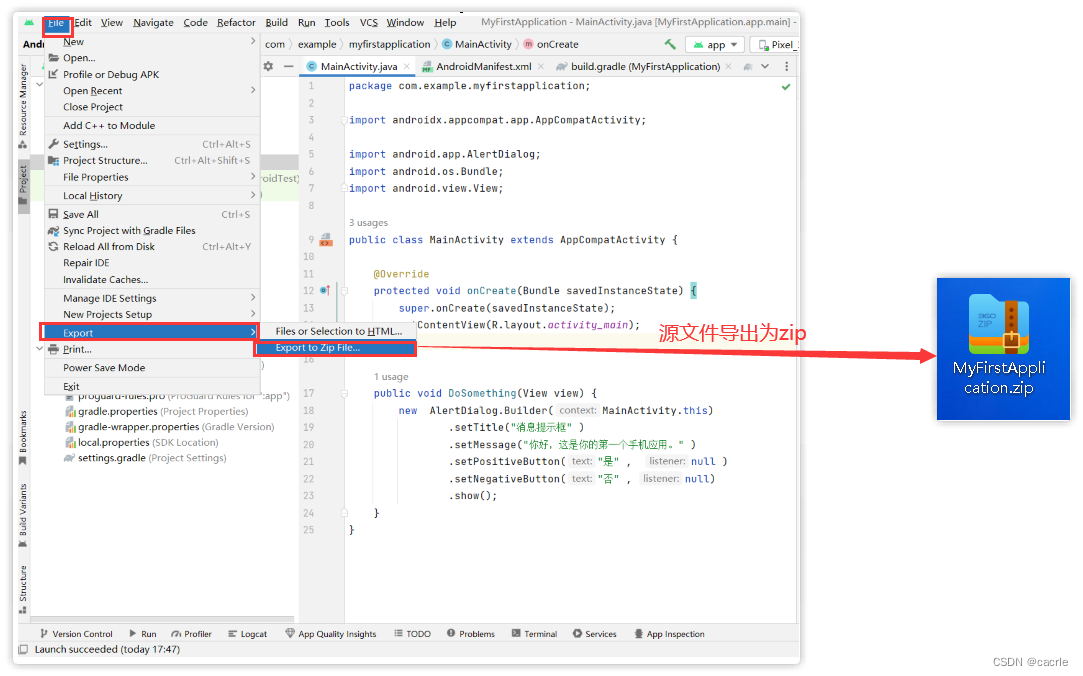
Task: Open the Logcat tool window
Action: click(x=247, y=634)
